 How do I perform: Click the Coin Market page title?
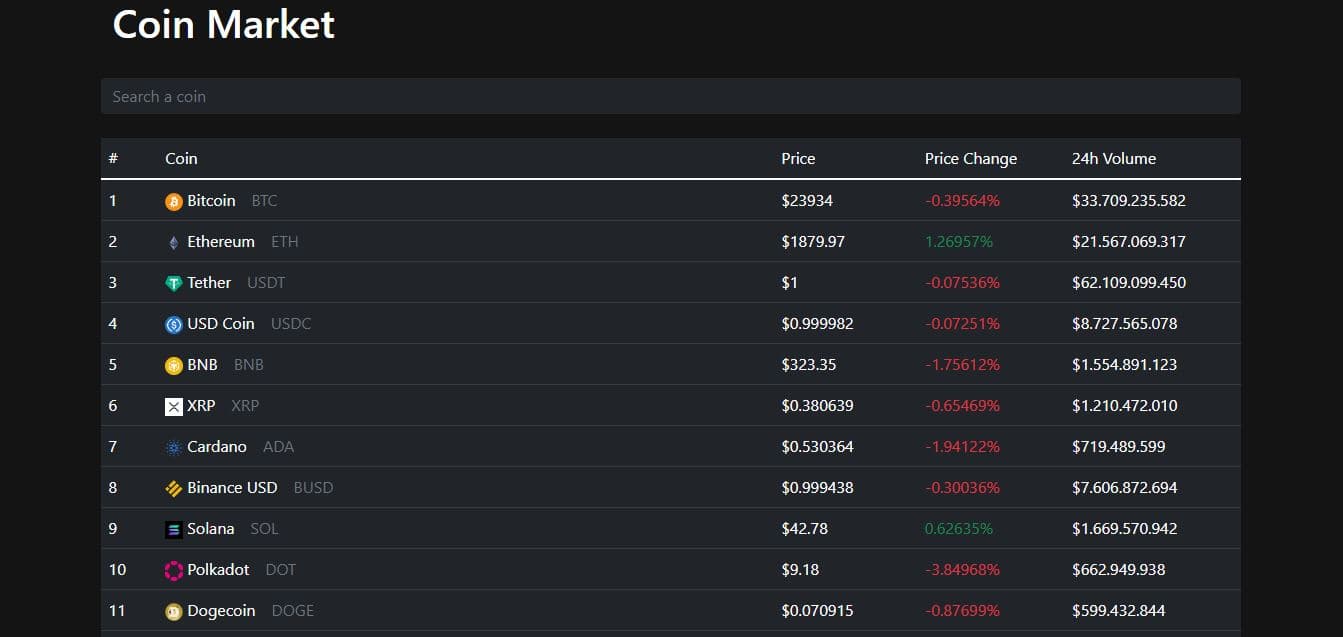(x=224, y=24)
